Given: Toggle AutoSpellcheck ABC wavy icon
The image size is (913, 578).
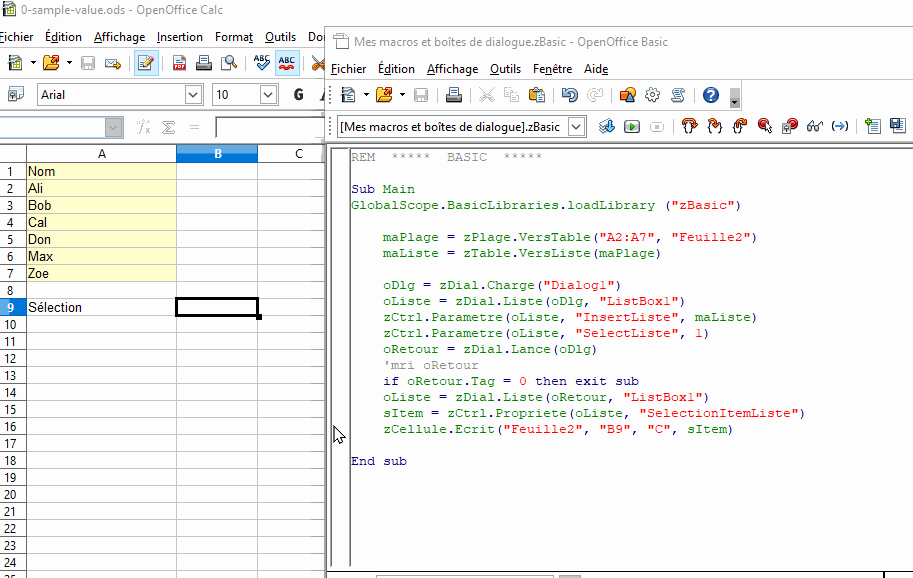Looking at the screenshot, I should (286, 63).
